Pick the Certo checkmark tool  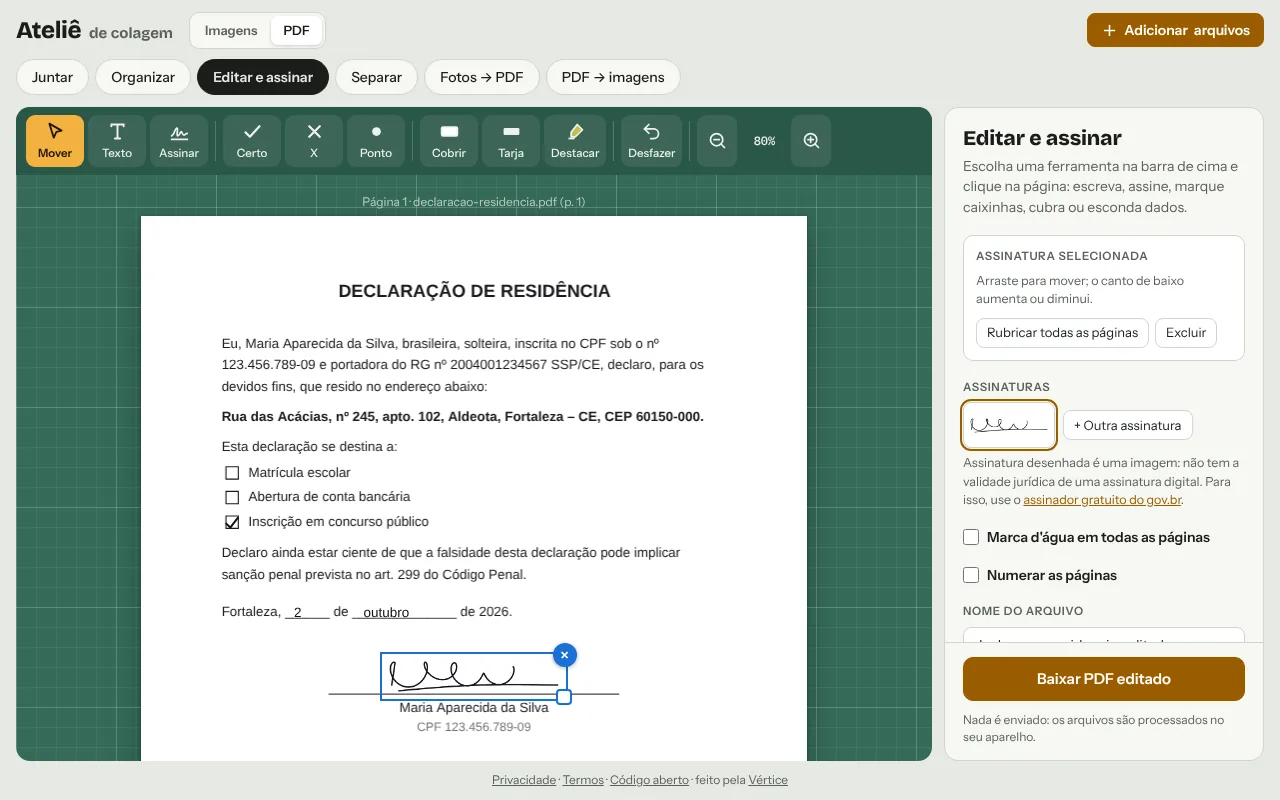(252, 141)
